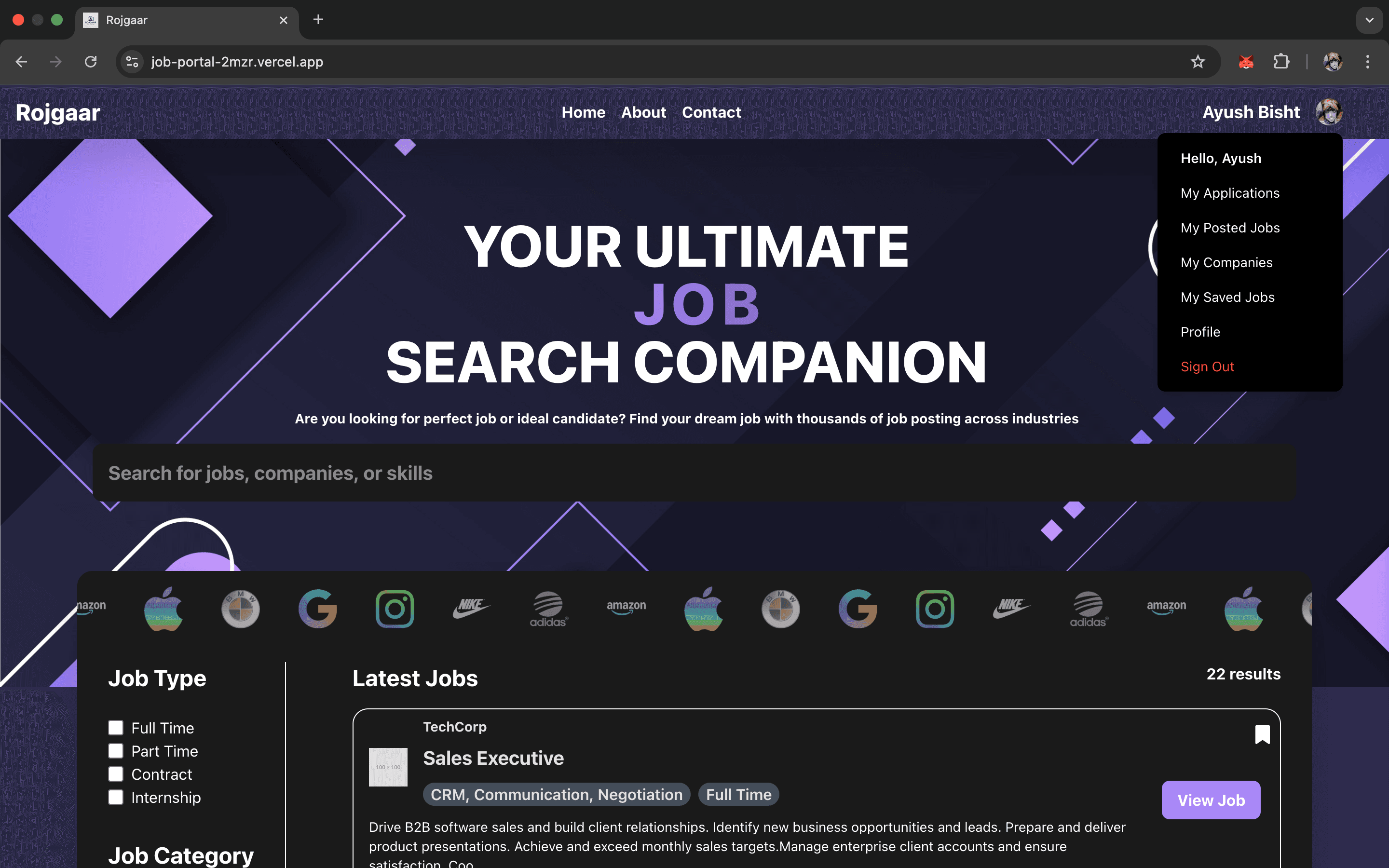Click the Sign Out option
Viewport: 1389px width, 868px height.
point(1207,366)
